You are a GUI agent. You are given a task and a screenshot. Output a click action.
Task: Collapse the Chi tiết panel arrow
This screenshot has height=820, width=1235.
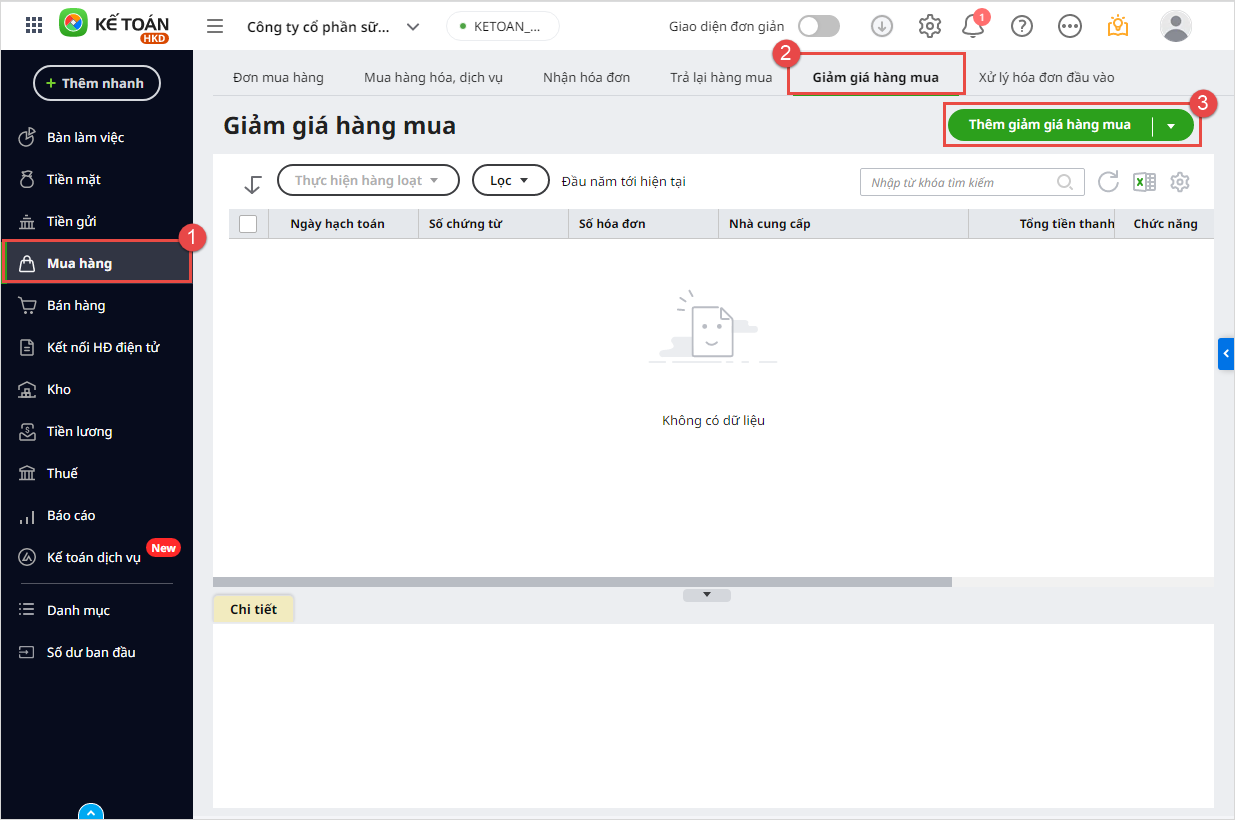pos(706,595)
